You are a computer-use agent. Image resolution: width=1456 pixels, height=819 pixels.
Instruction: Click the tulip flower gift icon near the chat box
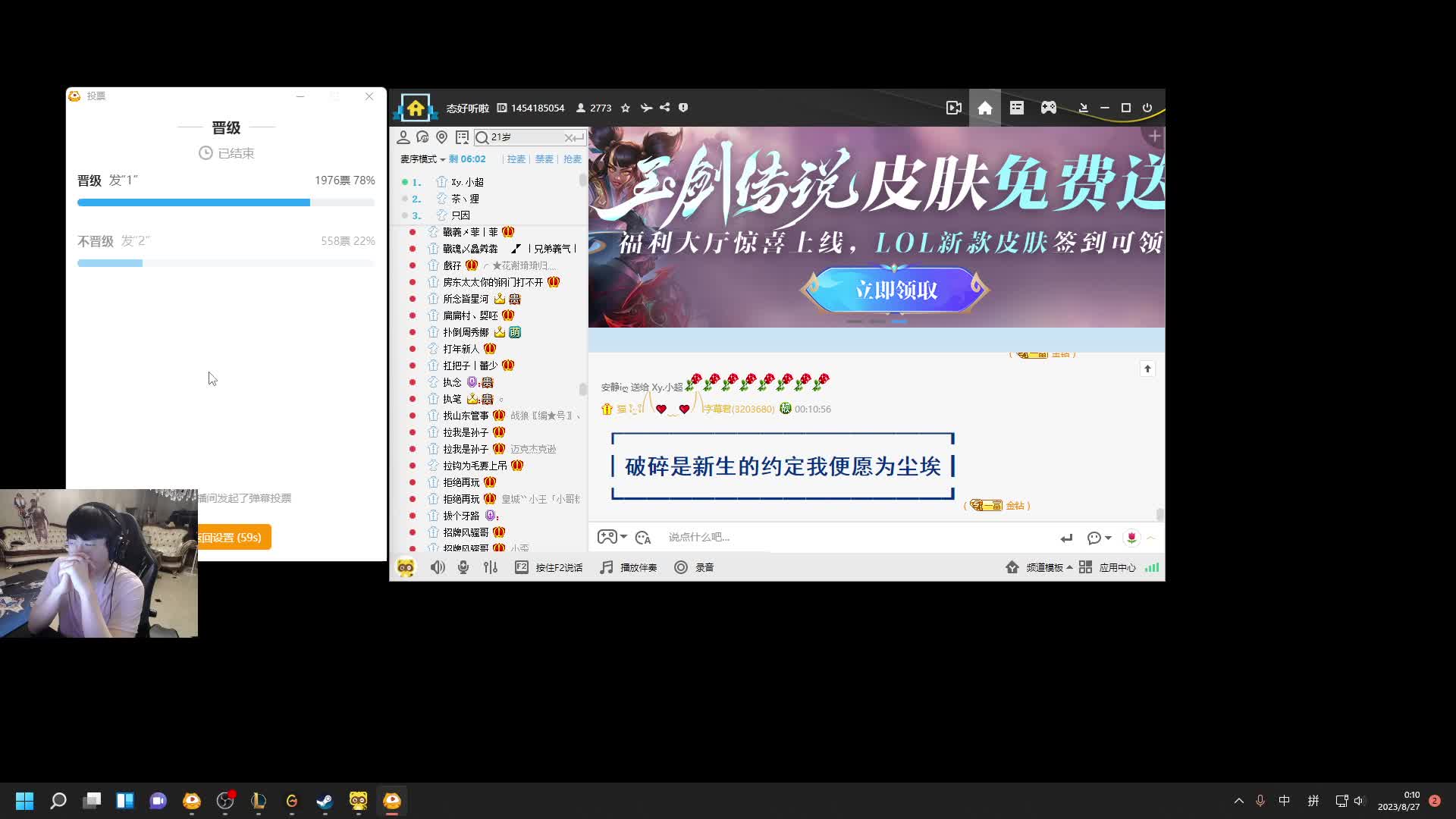1131,538
